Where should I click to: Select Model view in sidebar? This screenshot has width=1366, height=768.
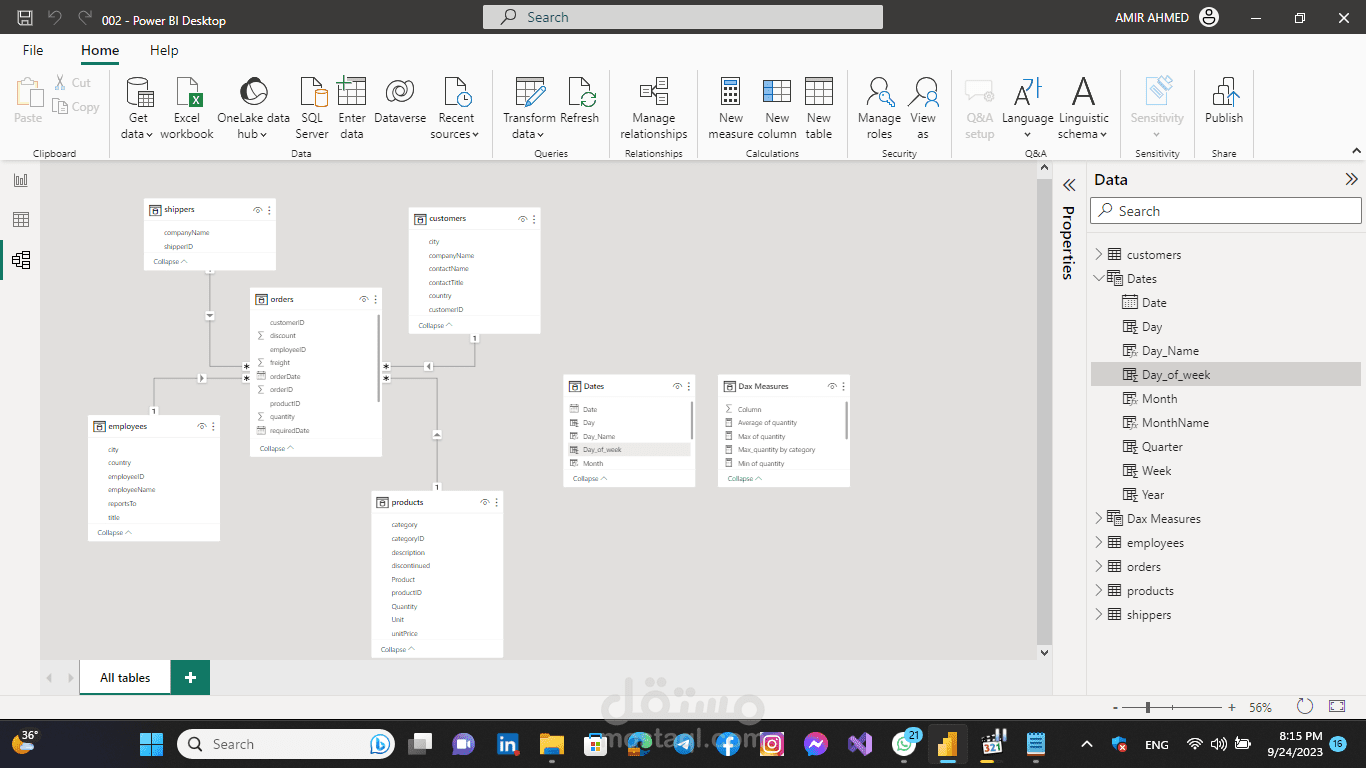[21, 260]
